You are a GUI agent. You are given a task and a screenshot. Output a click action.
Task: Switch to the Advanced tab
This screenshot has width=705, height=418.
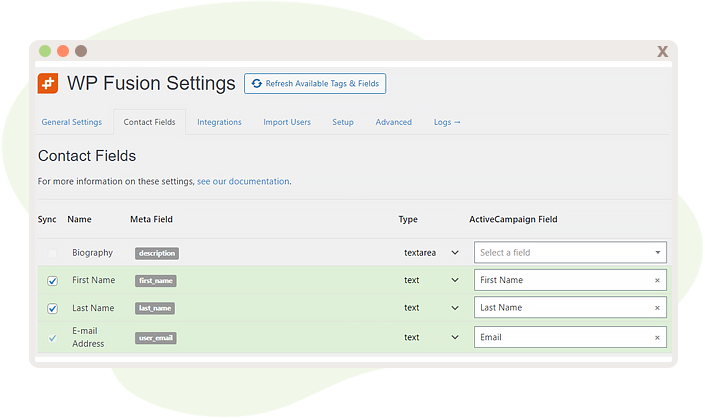[x=394, y=122]
